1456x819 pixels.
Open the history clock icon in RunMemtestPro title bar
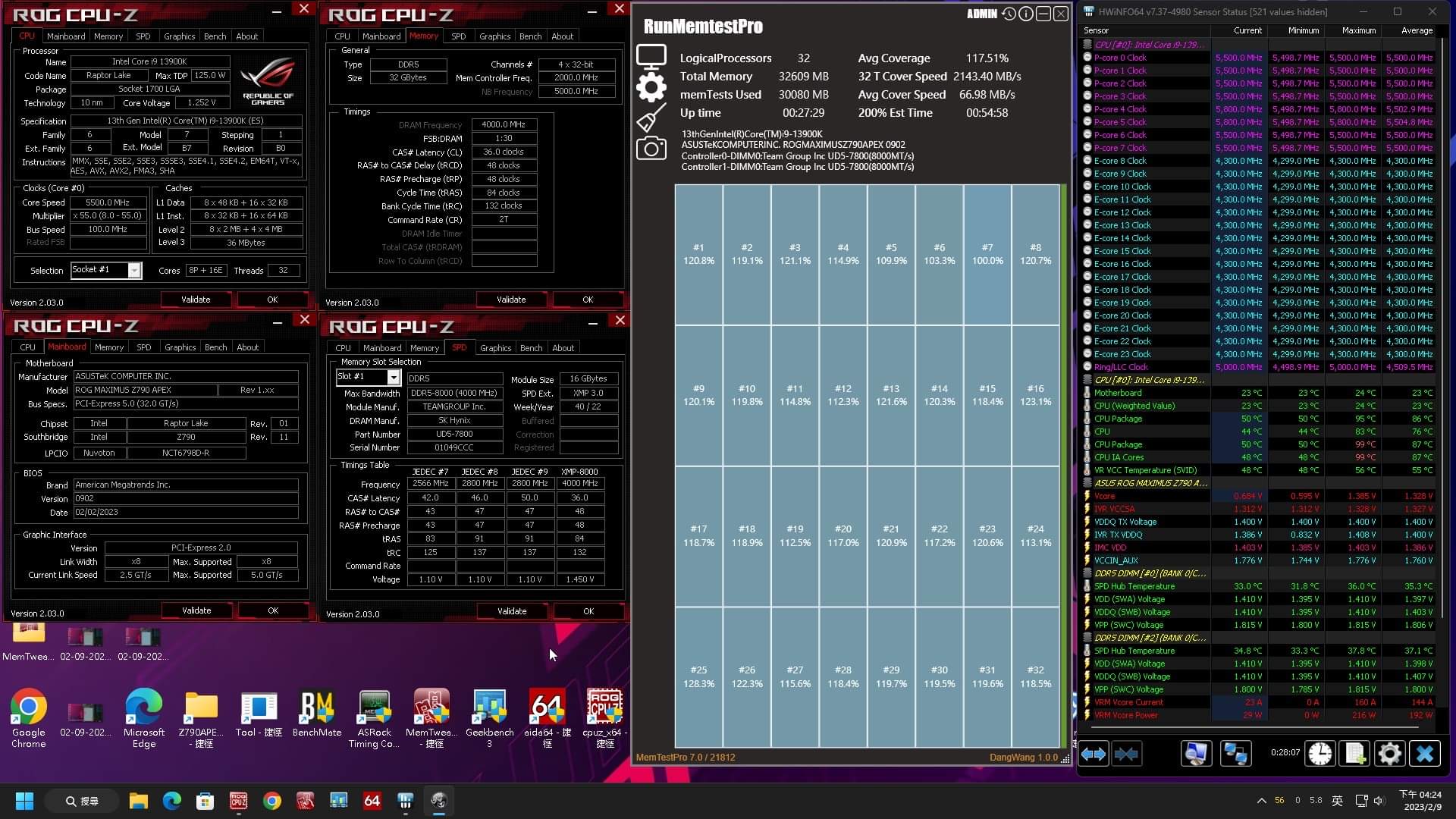[1009, 14]
